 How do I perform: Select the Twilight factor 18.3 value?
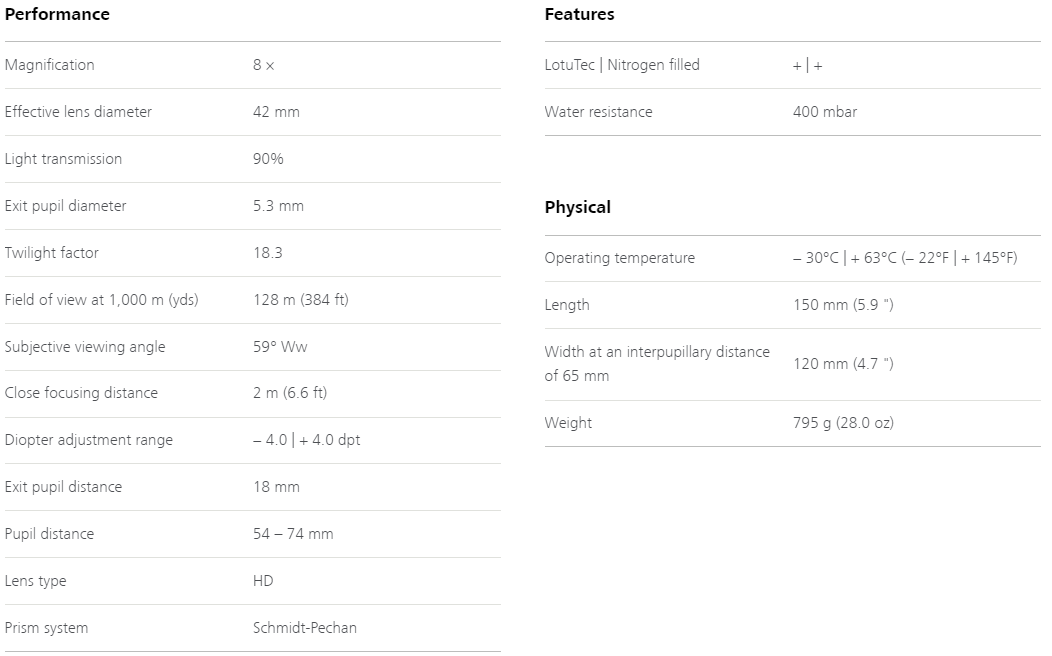click(x=268, y=253)
